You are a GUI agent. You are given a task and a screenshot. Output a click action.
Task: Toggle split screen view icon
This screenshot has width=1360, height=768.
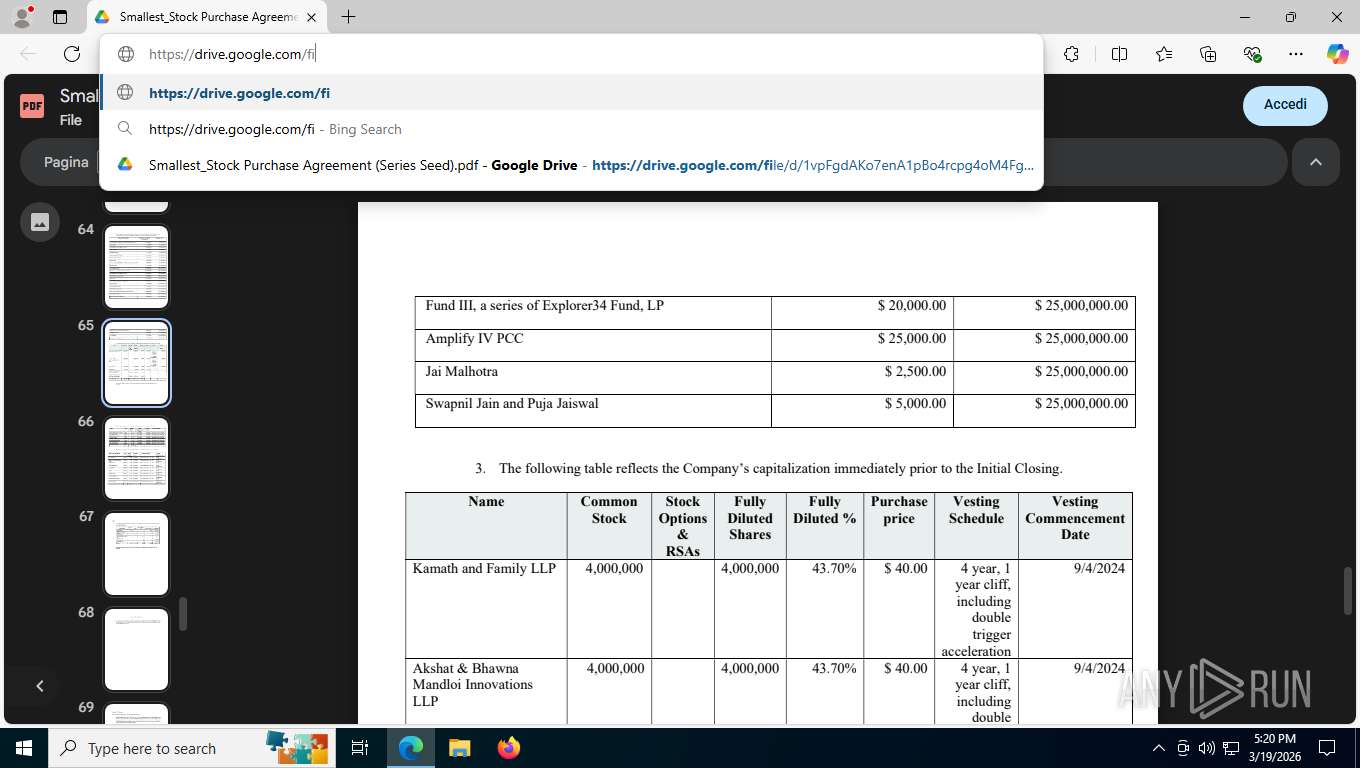(1119, 54)
